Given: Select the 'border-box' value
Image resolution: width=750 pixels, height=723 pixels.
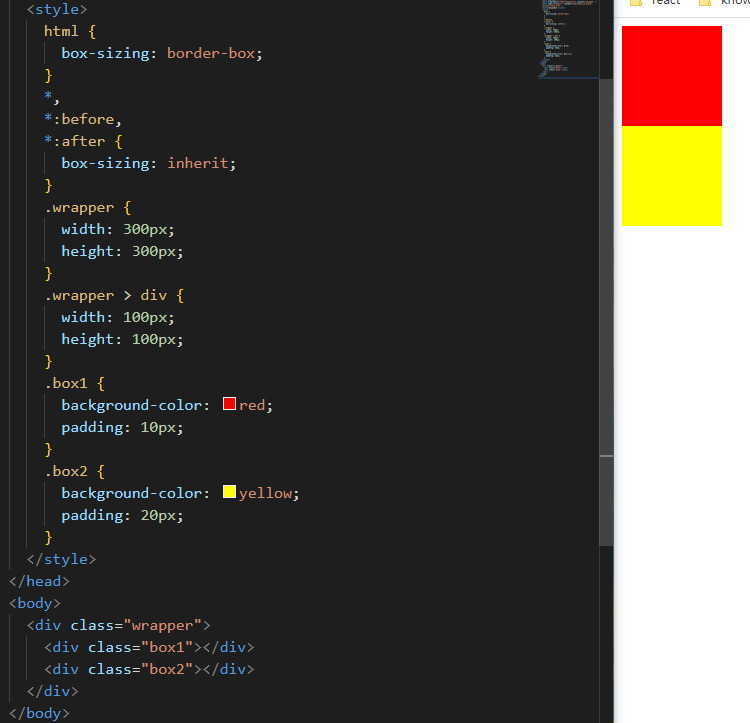Looking at the screenshot, I should tap(210, 54).
